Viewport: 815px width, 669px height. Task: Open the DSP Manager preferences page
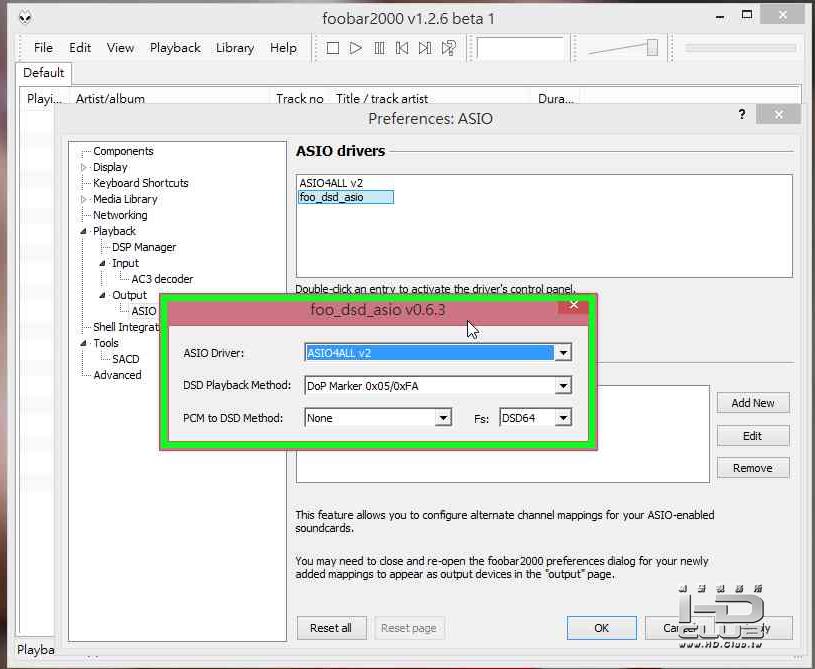pos(144,247)
